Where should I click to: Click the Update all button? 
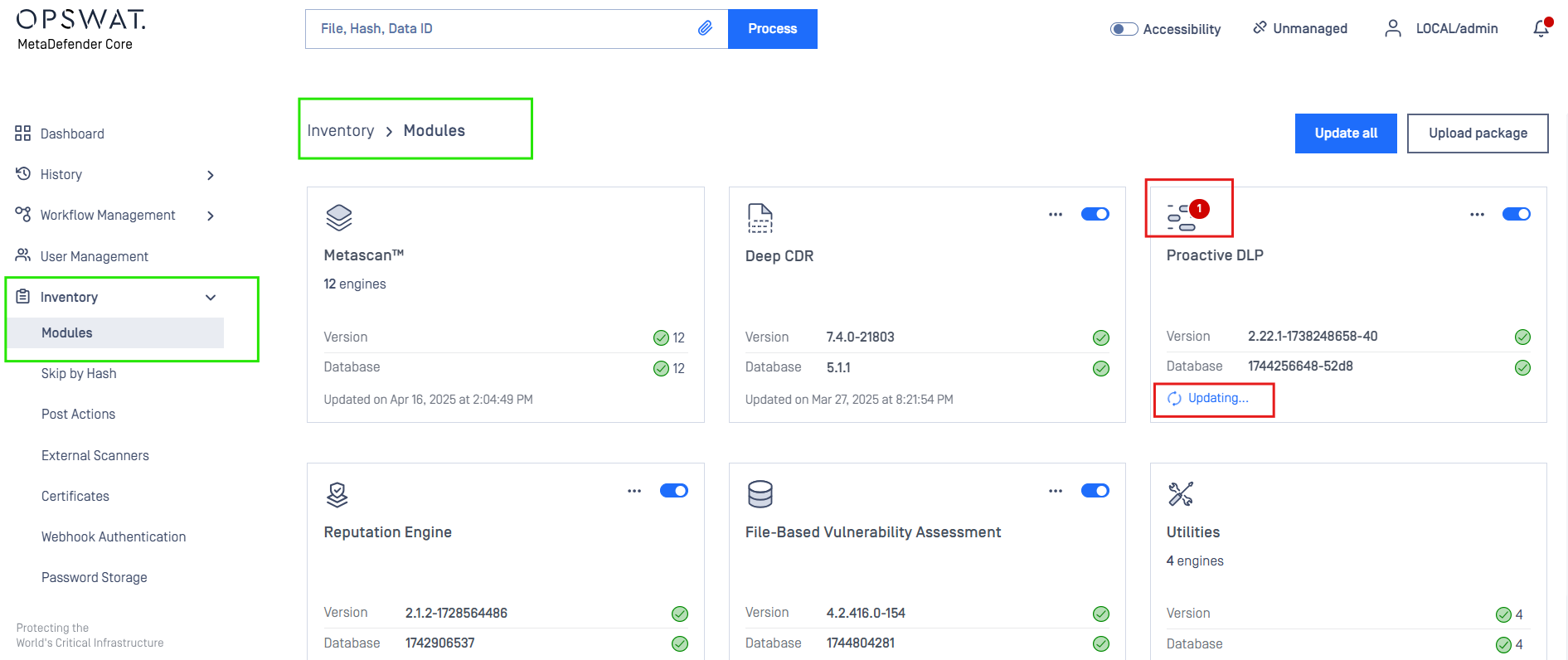click(x=1346, y=133)
